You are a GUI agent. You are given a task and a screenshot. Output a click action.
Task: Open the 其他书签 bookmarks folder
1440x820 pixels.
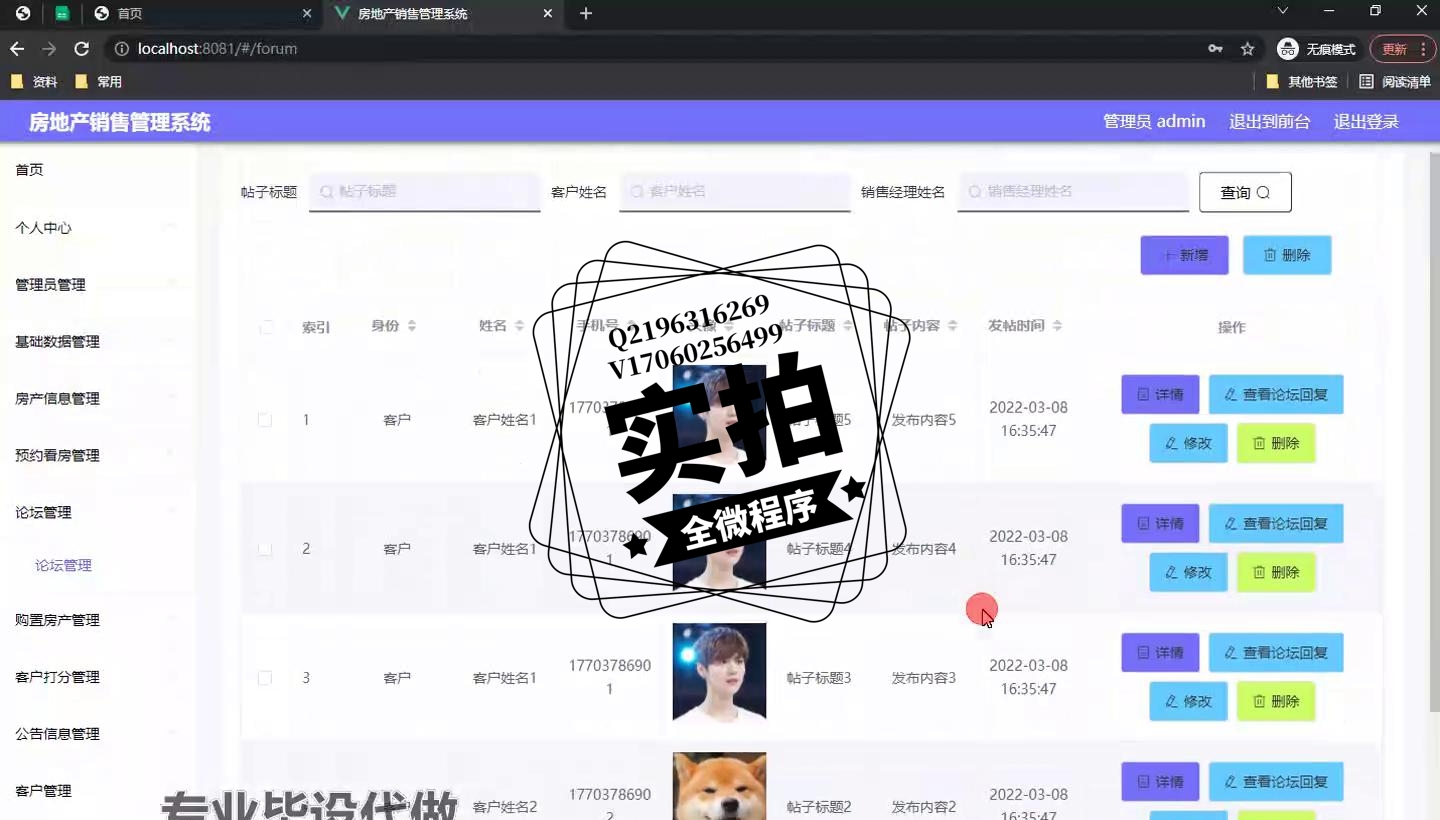pyautogui.click(x=1302, y=82)
